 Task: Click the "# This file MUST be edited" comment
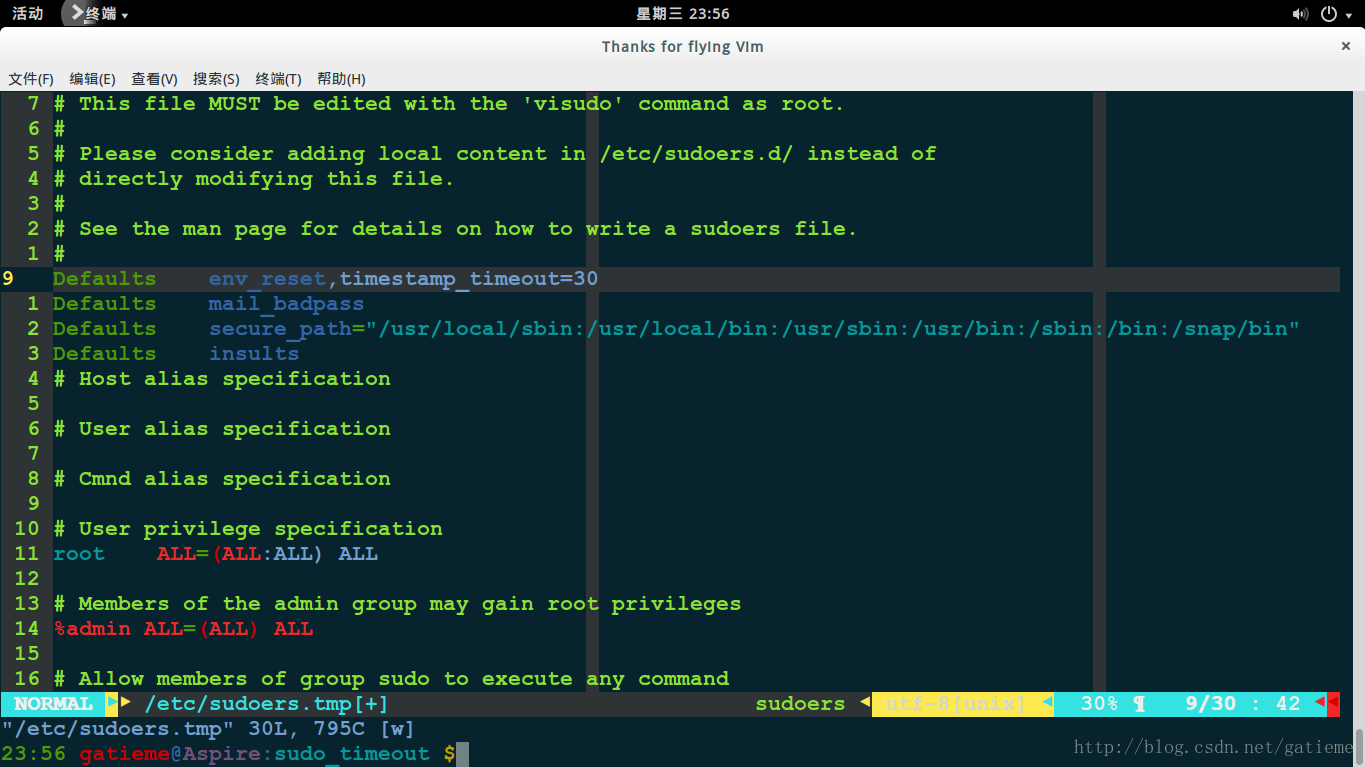(449, 104)
